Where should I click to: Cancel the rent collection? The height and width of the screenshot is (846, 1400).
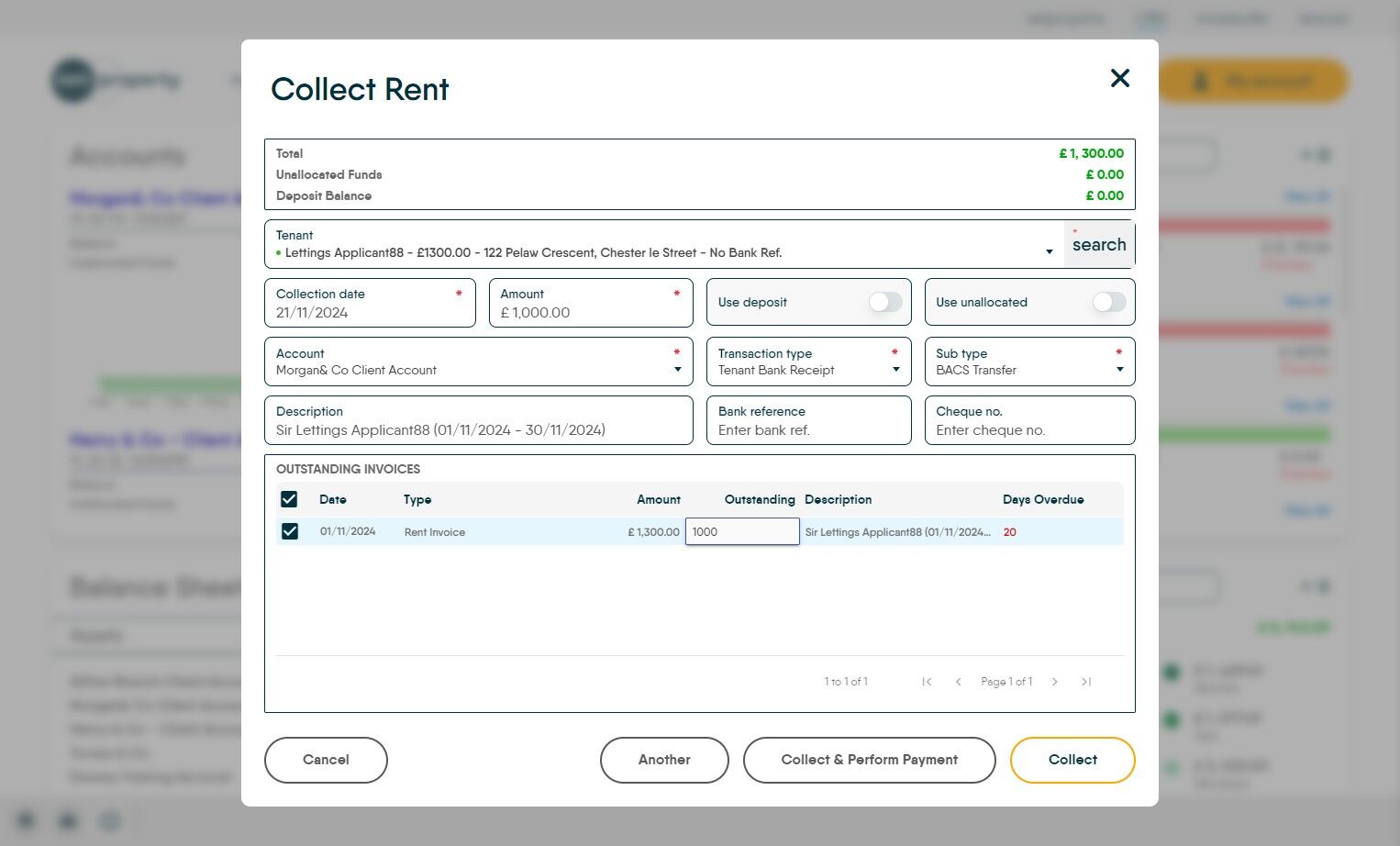(x=326, y=760)
